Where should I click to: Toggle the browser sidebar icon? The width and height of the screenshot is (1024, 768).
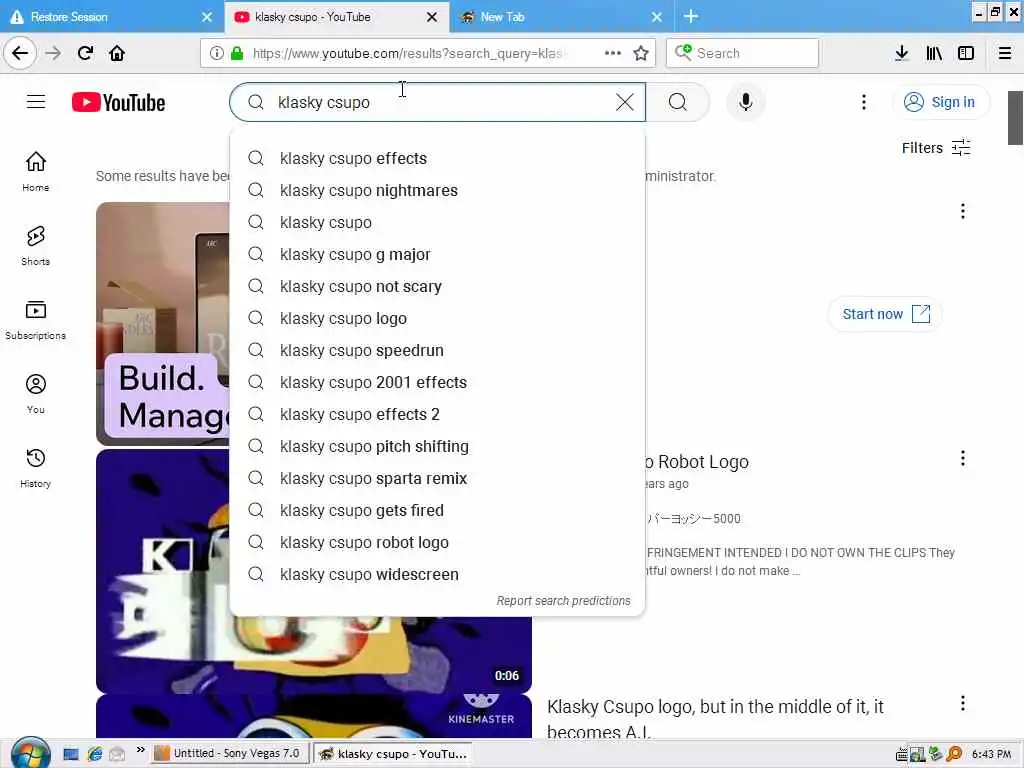coord(966,54)
